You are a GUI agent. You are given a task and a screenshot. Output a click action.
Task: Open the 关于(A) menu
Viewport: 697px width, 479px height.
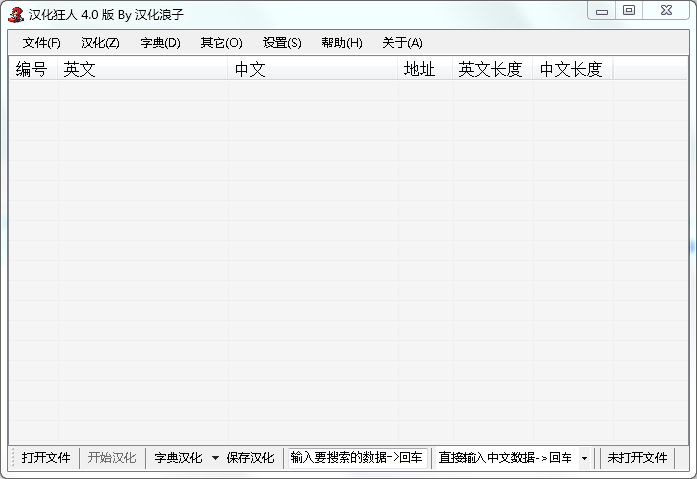point(402,43)
